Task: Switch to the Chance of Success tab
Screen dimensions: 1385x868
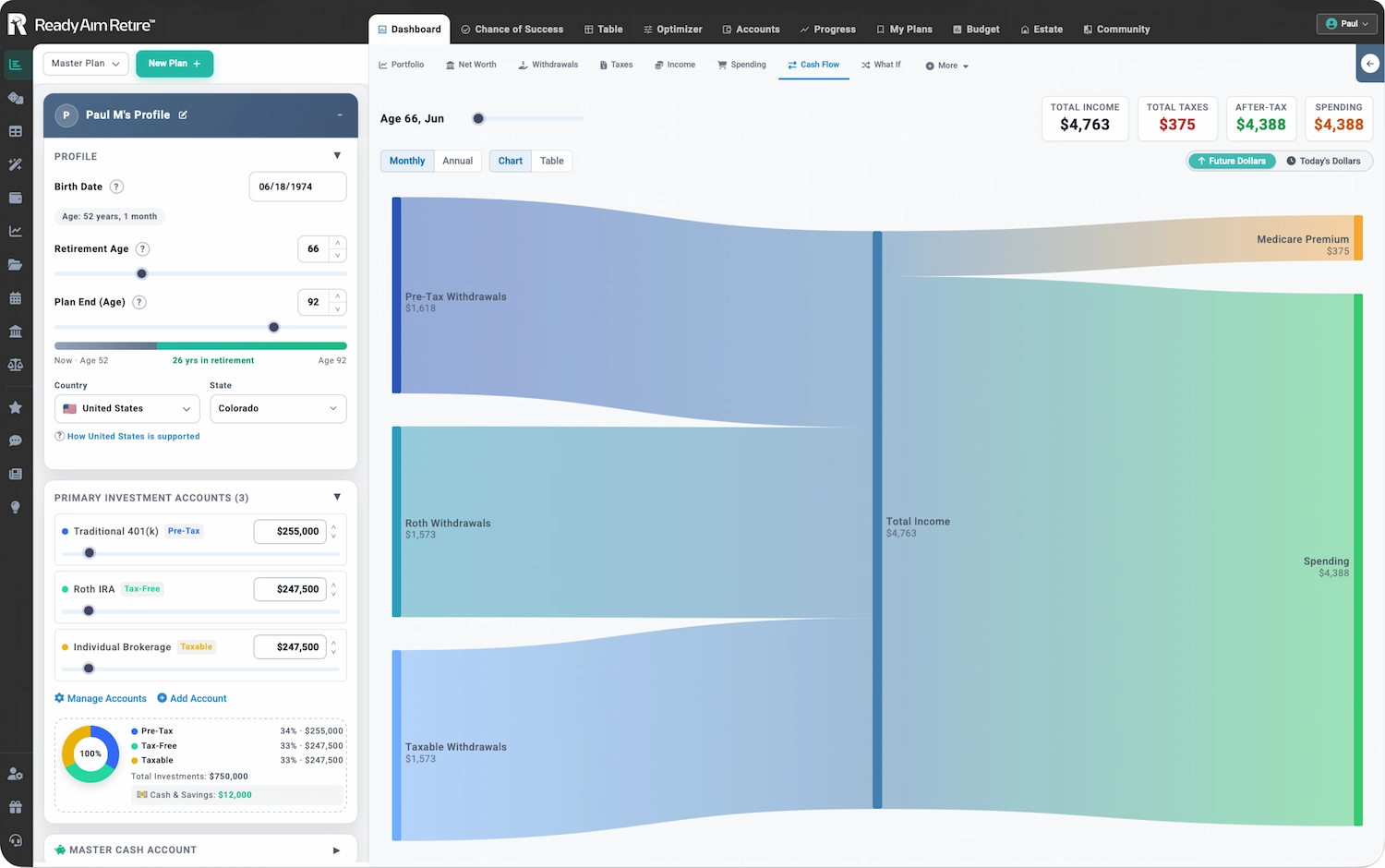Action: click(512, 30)
